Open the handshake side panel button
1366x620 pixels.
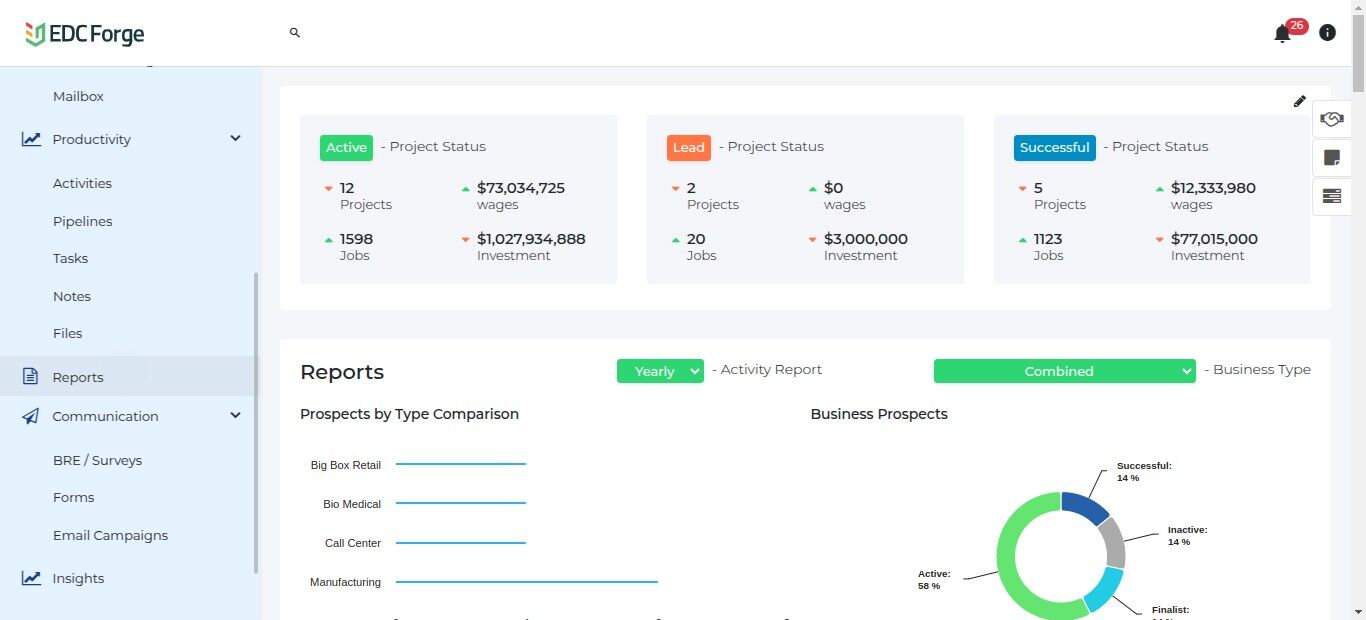[1331, 119]
